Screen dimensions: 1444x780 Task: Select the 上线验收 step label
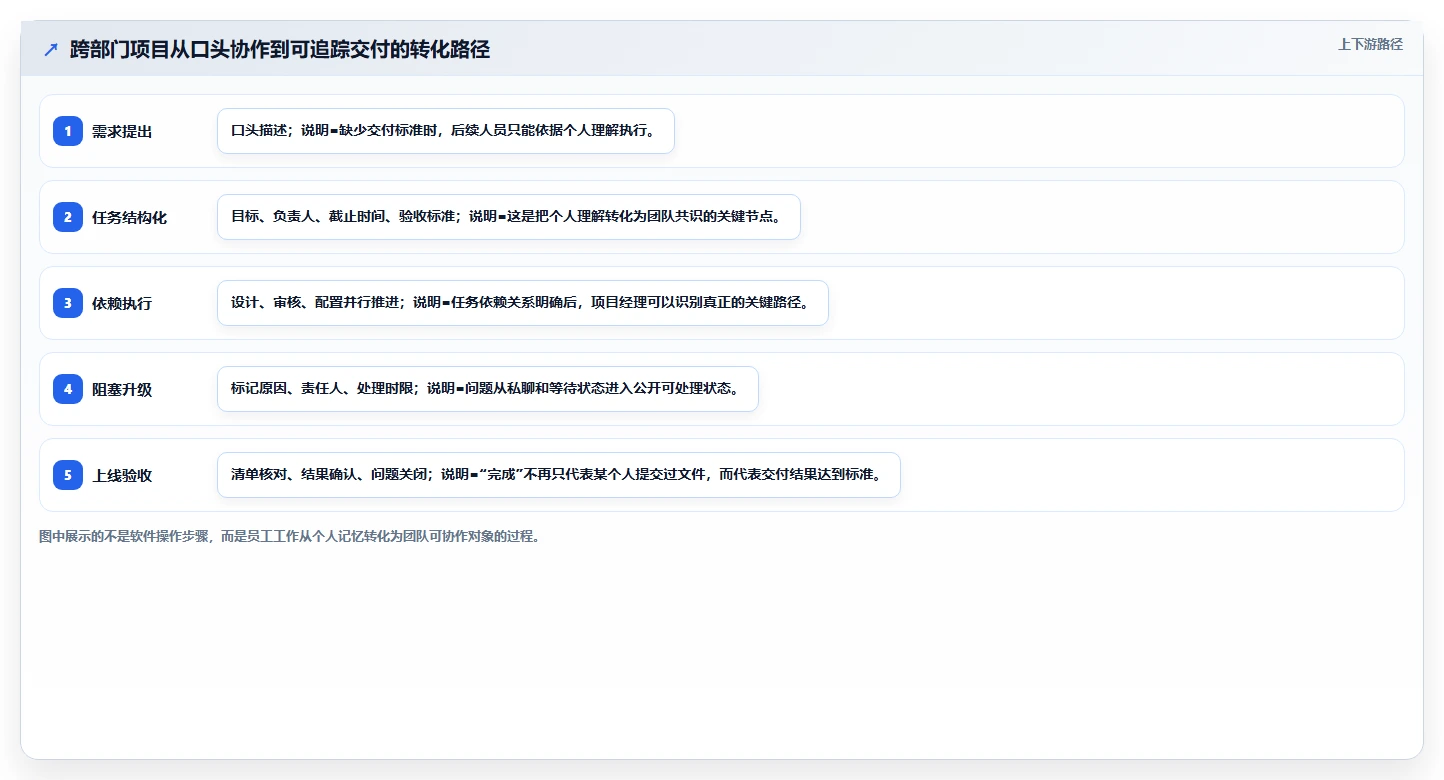pyautogui.click(x=122, y=475)
